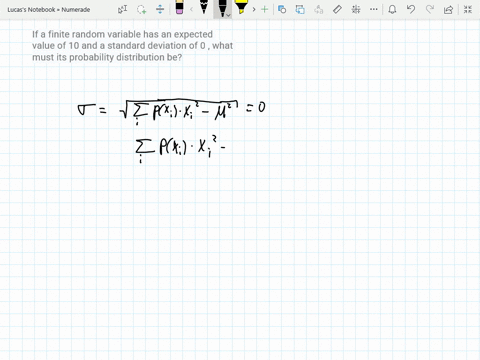The image size is (480, 360).
Task: Open the Shapes tool
Action: click(x=282, y=9)
